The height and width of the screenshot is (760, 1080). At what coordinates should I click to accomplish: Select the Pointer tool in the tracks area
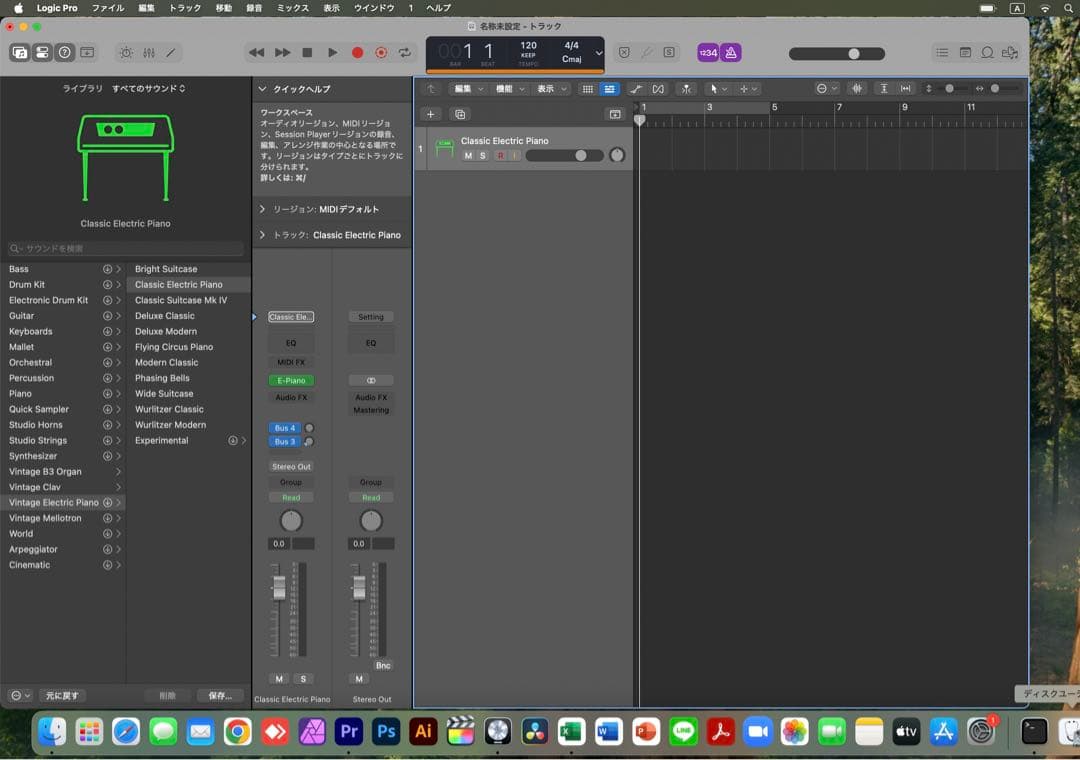point(712,89)
